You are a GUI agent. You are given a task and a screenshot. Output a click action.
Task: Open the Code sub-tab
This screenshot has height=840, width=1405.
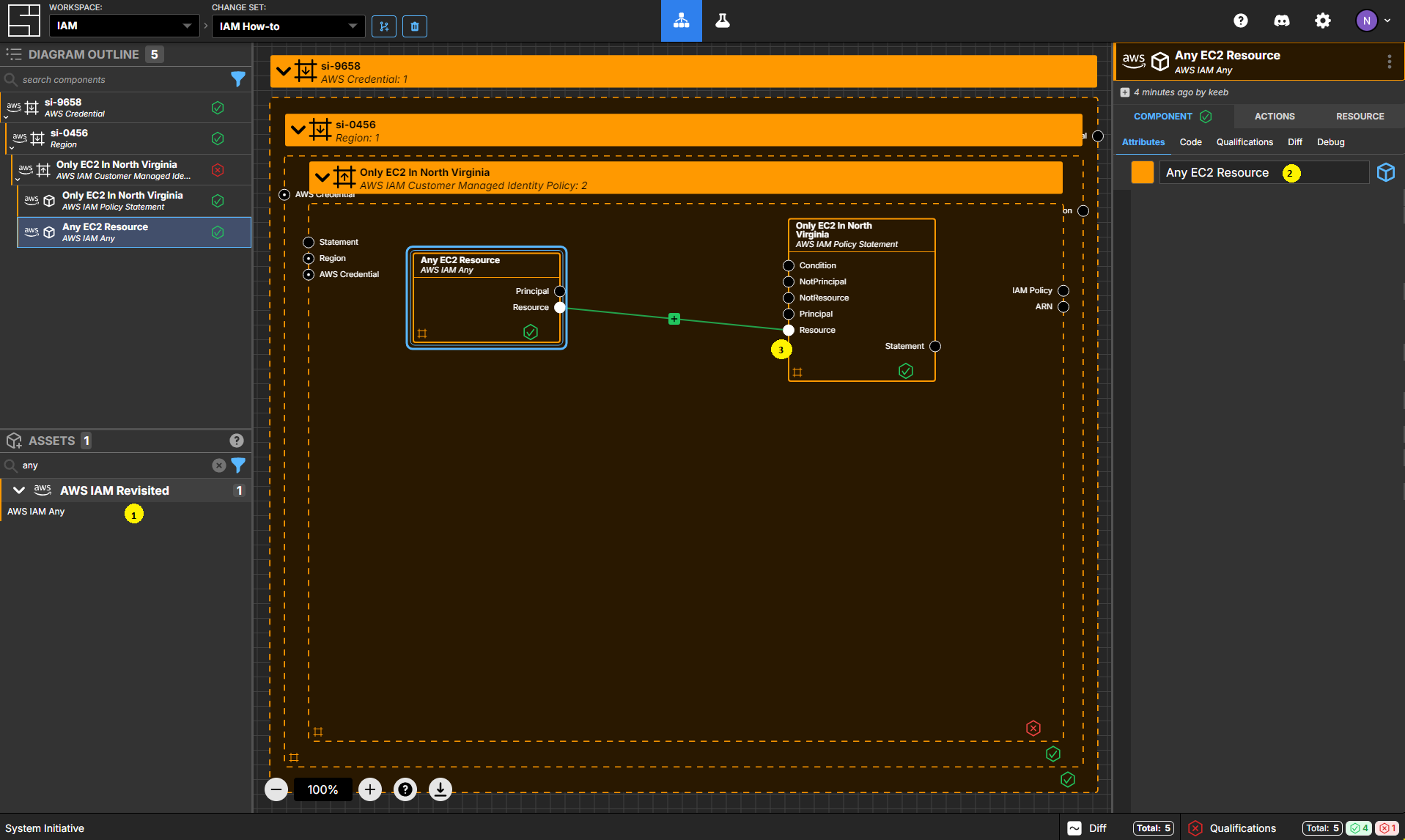(1190, 142)
